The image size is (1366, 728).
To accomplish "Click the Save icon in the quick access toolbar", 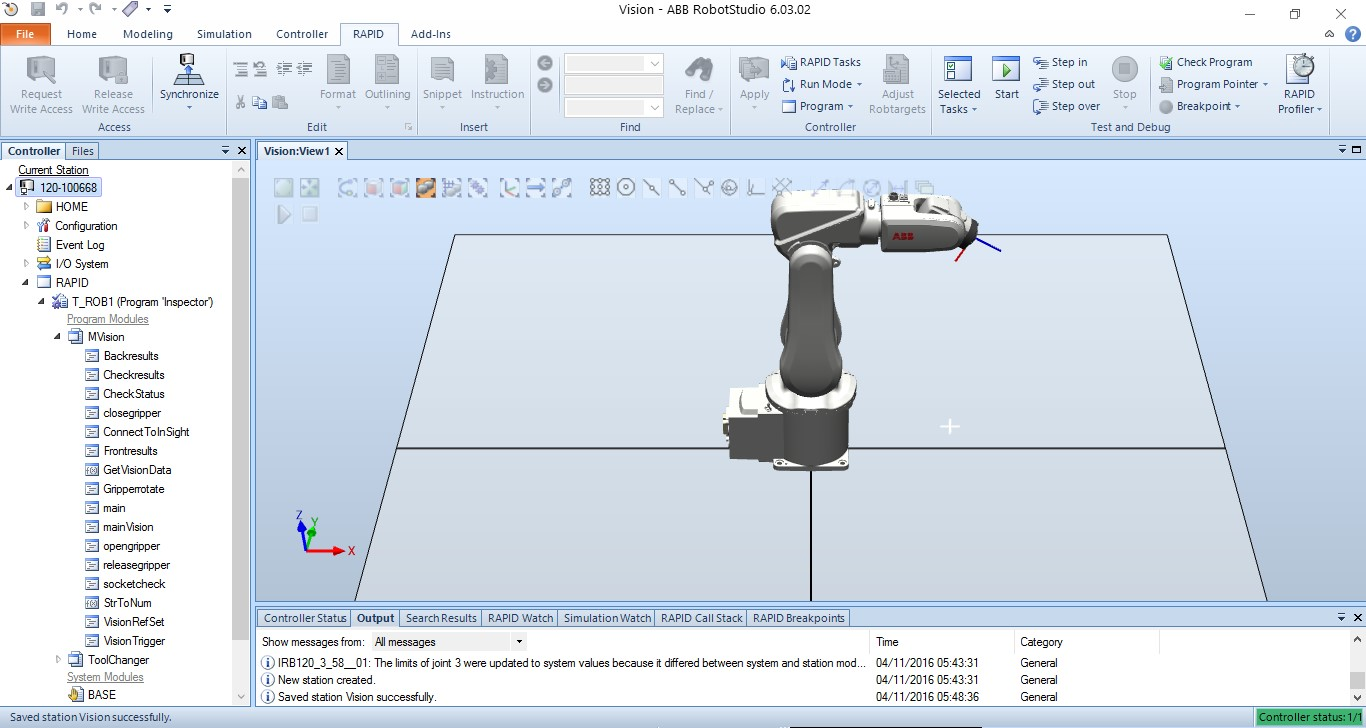I will point(38,10).
